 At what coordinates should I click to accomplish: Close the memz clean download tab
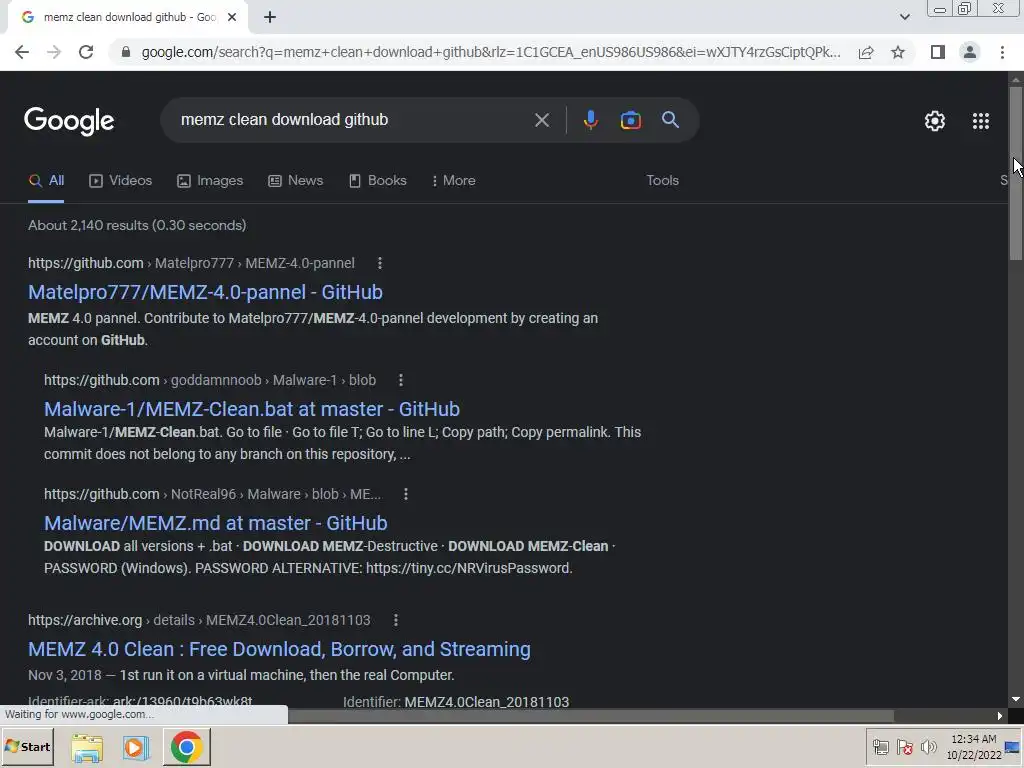(x=232, y=18)
